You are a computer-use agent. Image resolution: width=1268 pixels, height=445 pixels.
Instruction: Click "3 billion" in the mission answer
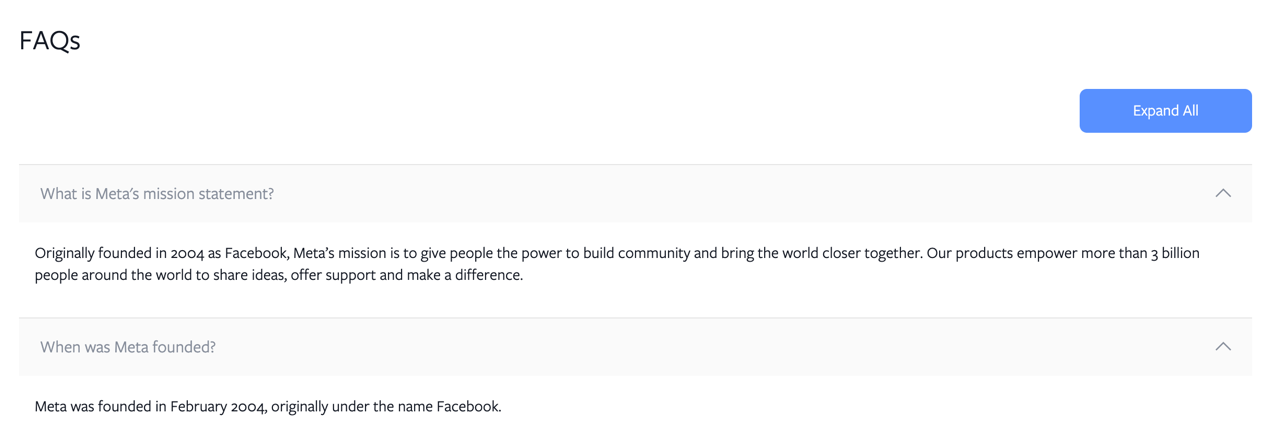pos(1174,253)
